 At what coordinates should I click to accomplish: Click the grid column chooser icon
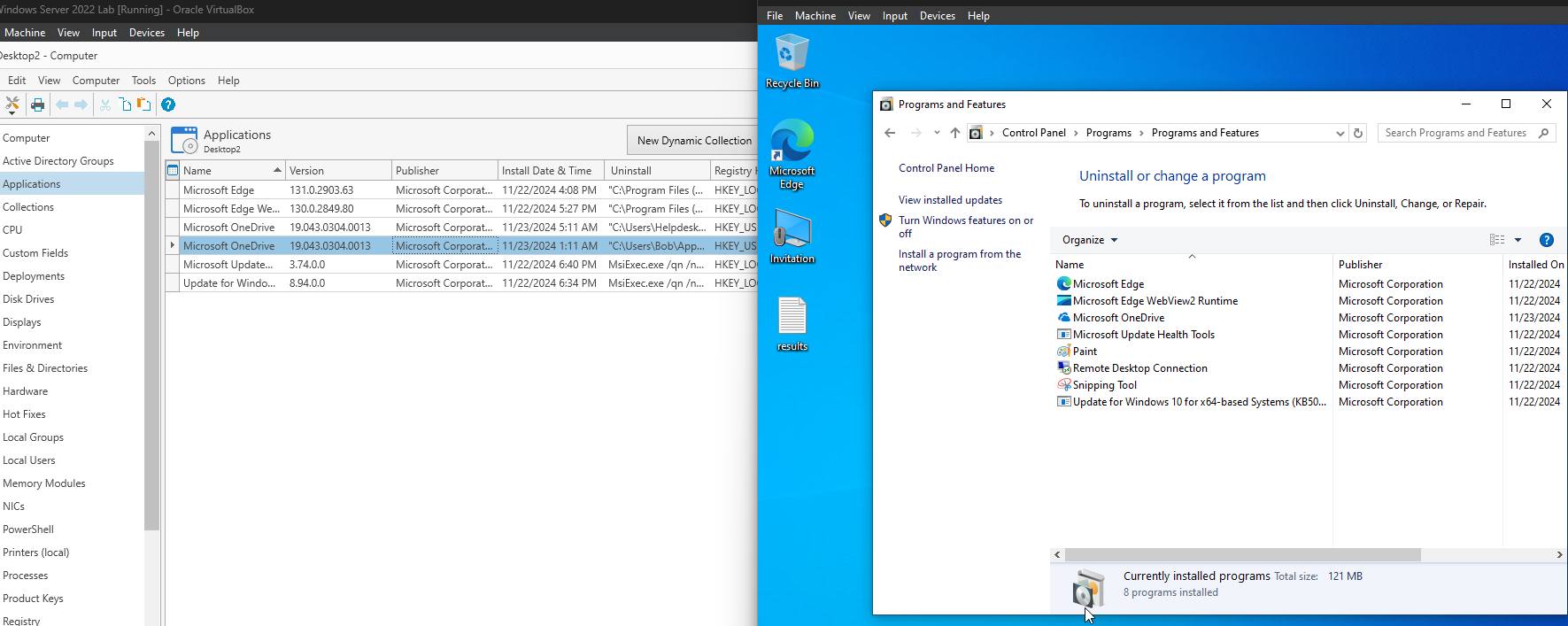point(173,170)
